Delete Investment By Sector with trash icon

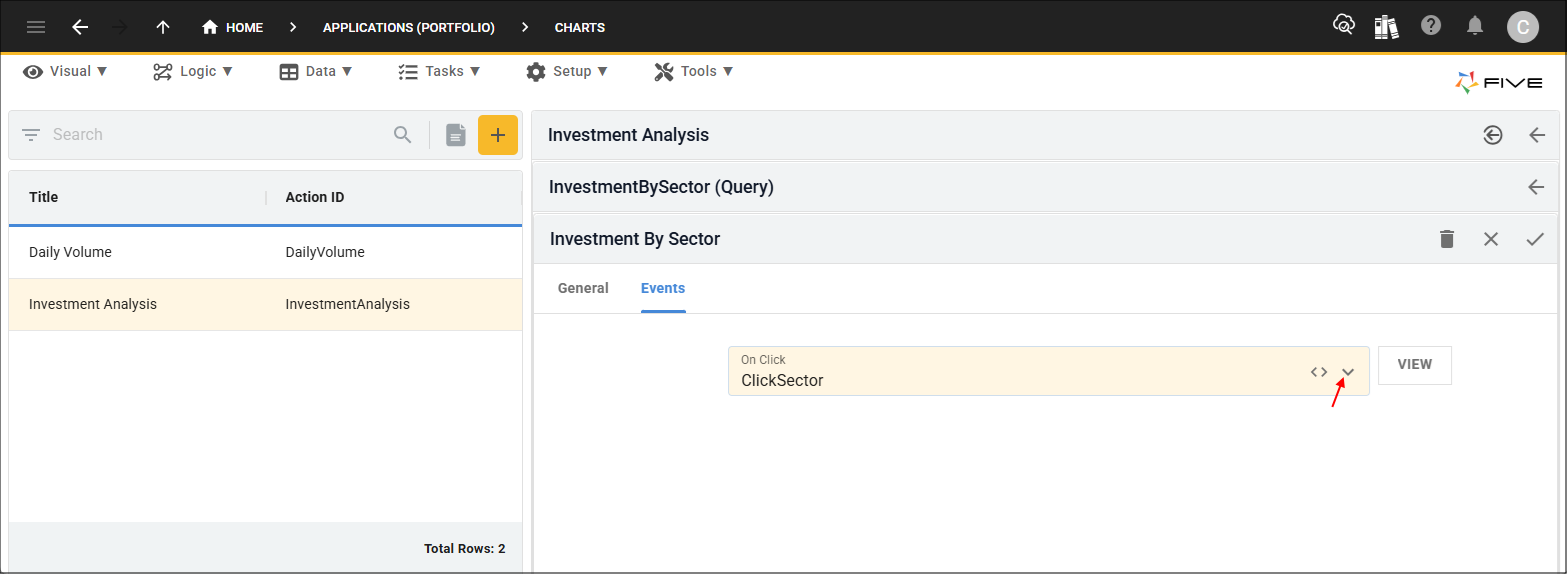click(1447, 239)
